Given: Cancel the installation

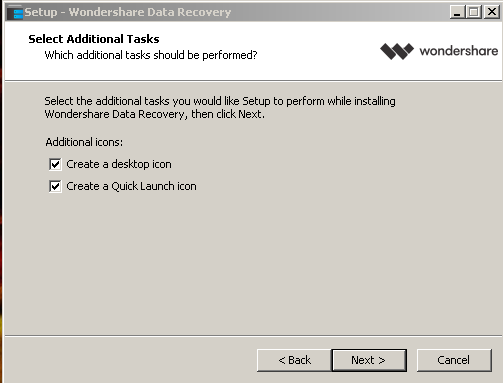Looking at the screenshot, I should coord(454,360).
